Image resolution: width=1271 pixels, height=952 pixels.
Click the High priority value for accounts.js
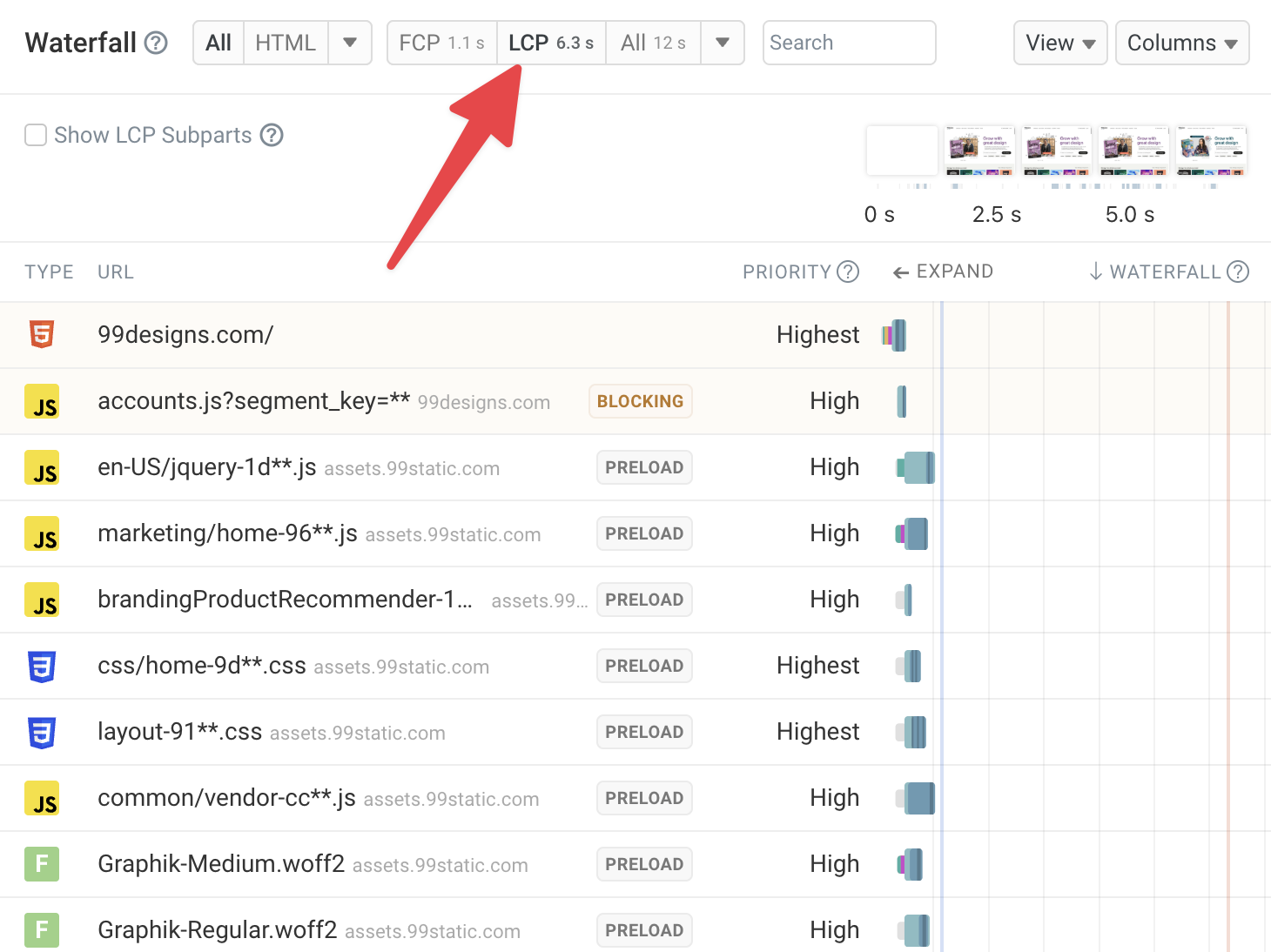point(834,401)
